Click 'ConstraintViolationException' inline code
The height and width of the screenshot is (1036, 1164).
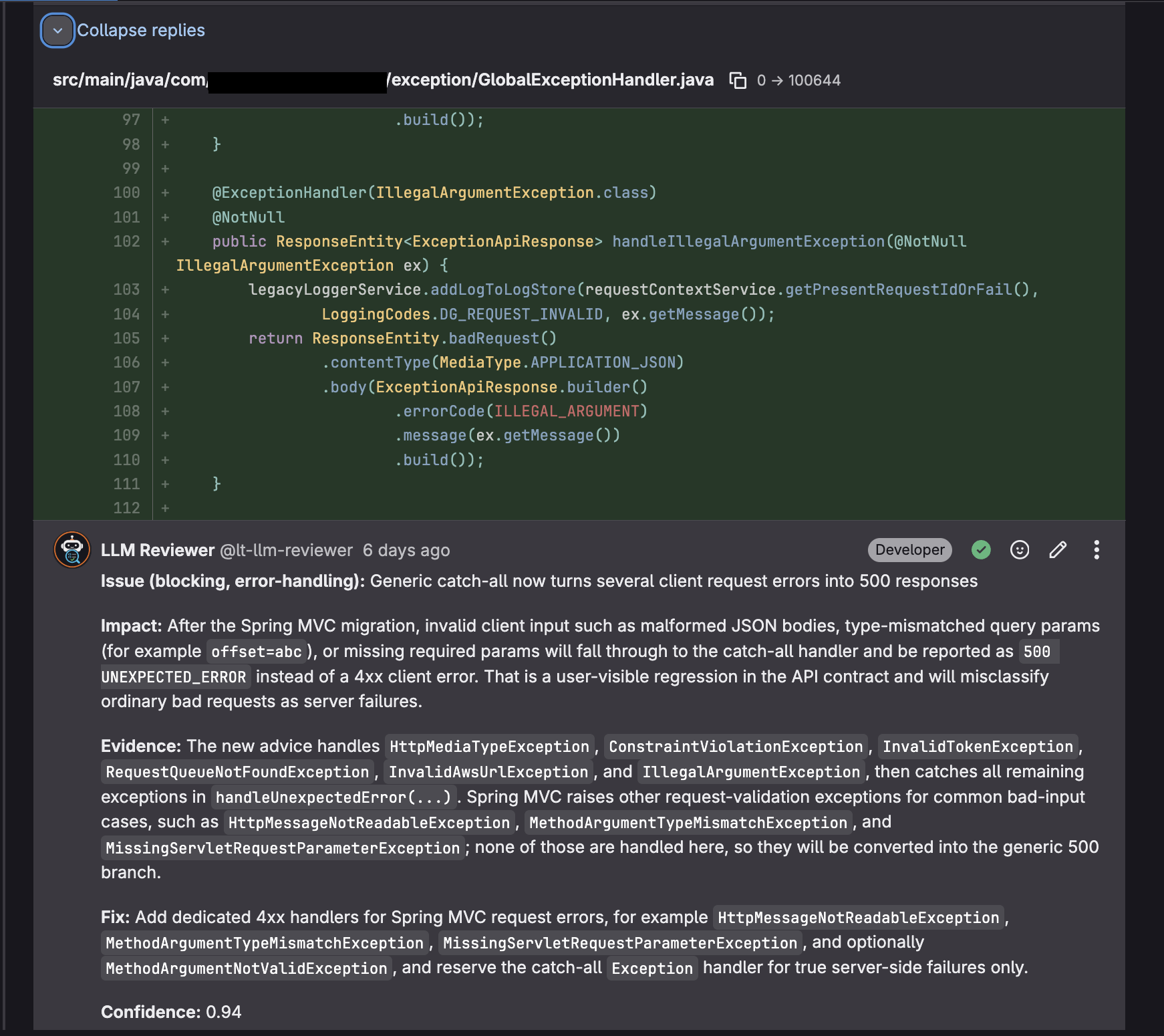click(x=736, y=747)
